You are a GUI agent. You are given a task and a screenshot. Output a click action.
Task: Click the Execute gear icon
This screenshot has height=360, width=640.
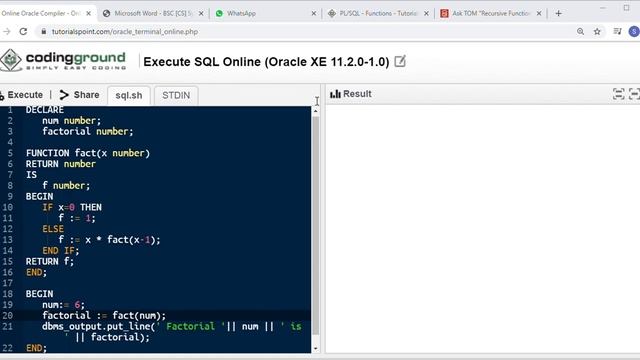(2, 96)
